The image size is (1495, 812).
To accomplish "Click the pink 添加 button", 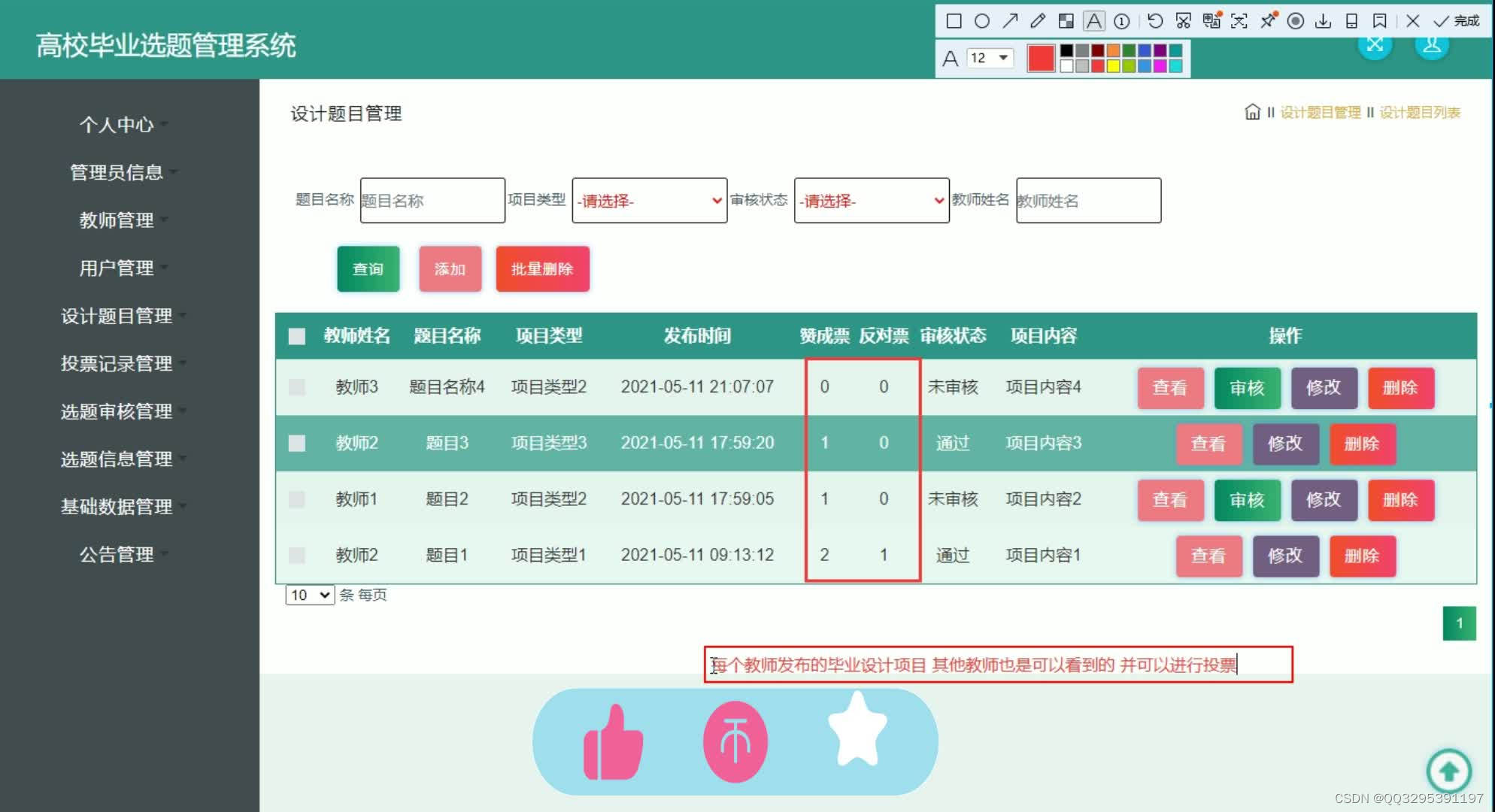I will [450, 269].
